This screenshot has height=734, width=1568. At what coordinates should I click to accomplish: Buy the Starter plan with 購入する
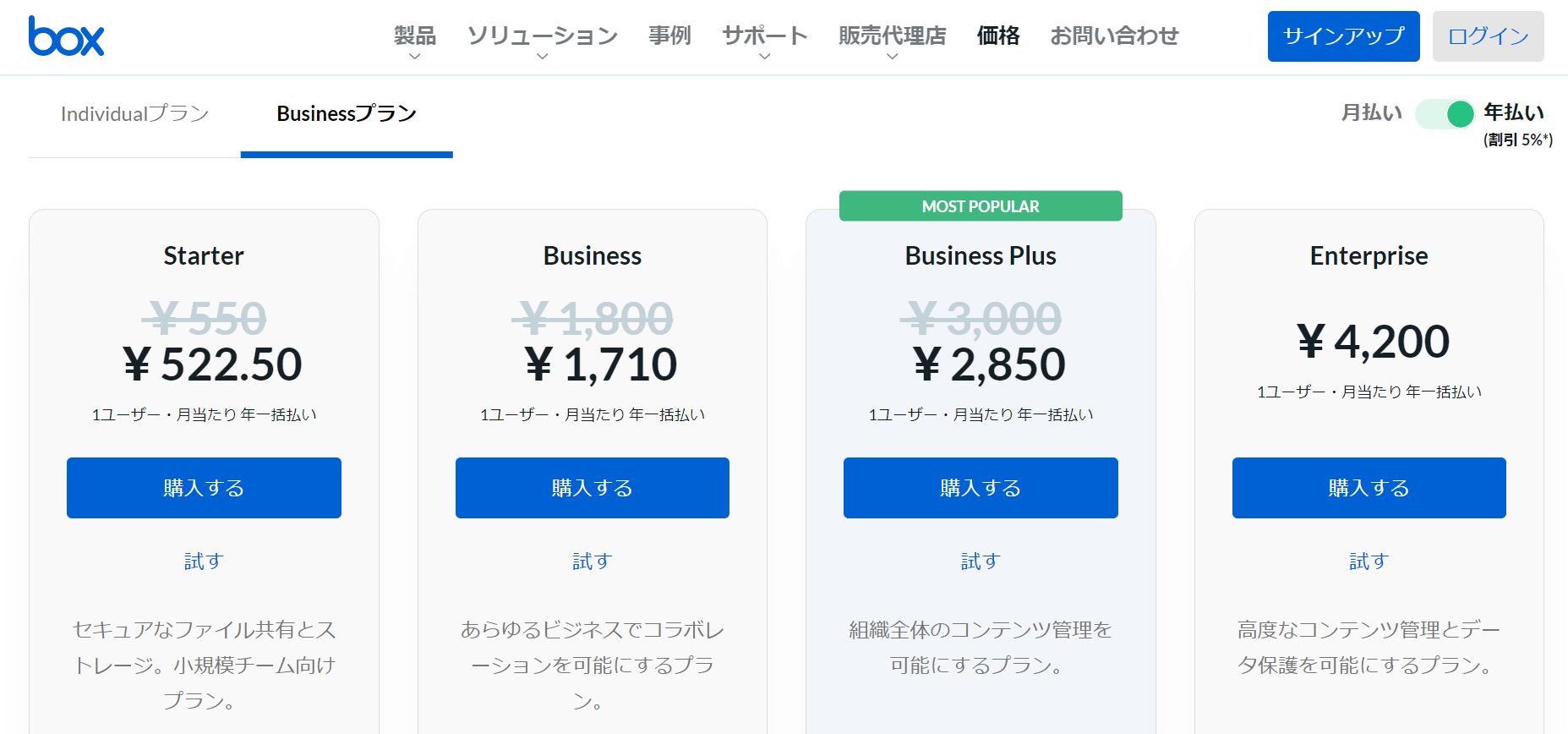204,488
